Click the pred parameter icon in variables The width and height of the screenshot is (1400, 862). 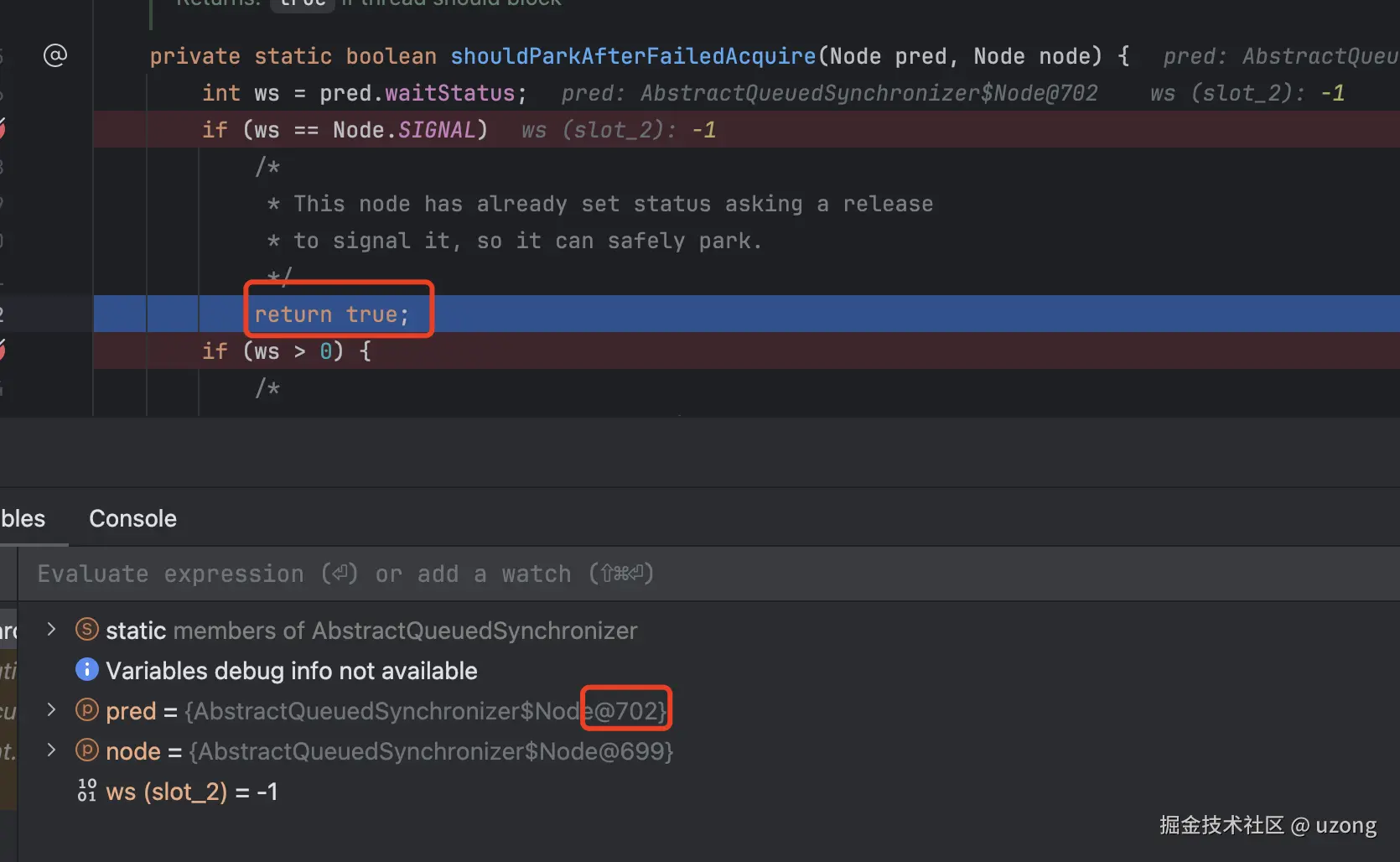click(87, 710)
